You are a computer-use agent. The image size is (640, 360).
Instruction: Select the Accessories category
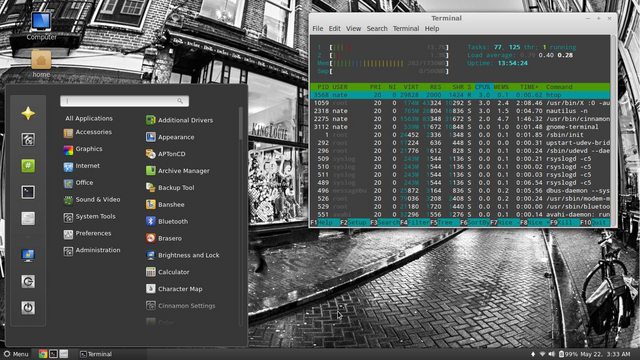coord(88,132)
